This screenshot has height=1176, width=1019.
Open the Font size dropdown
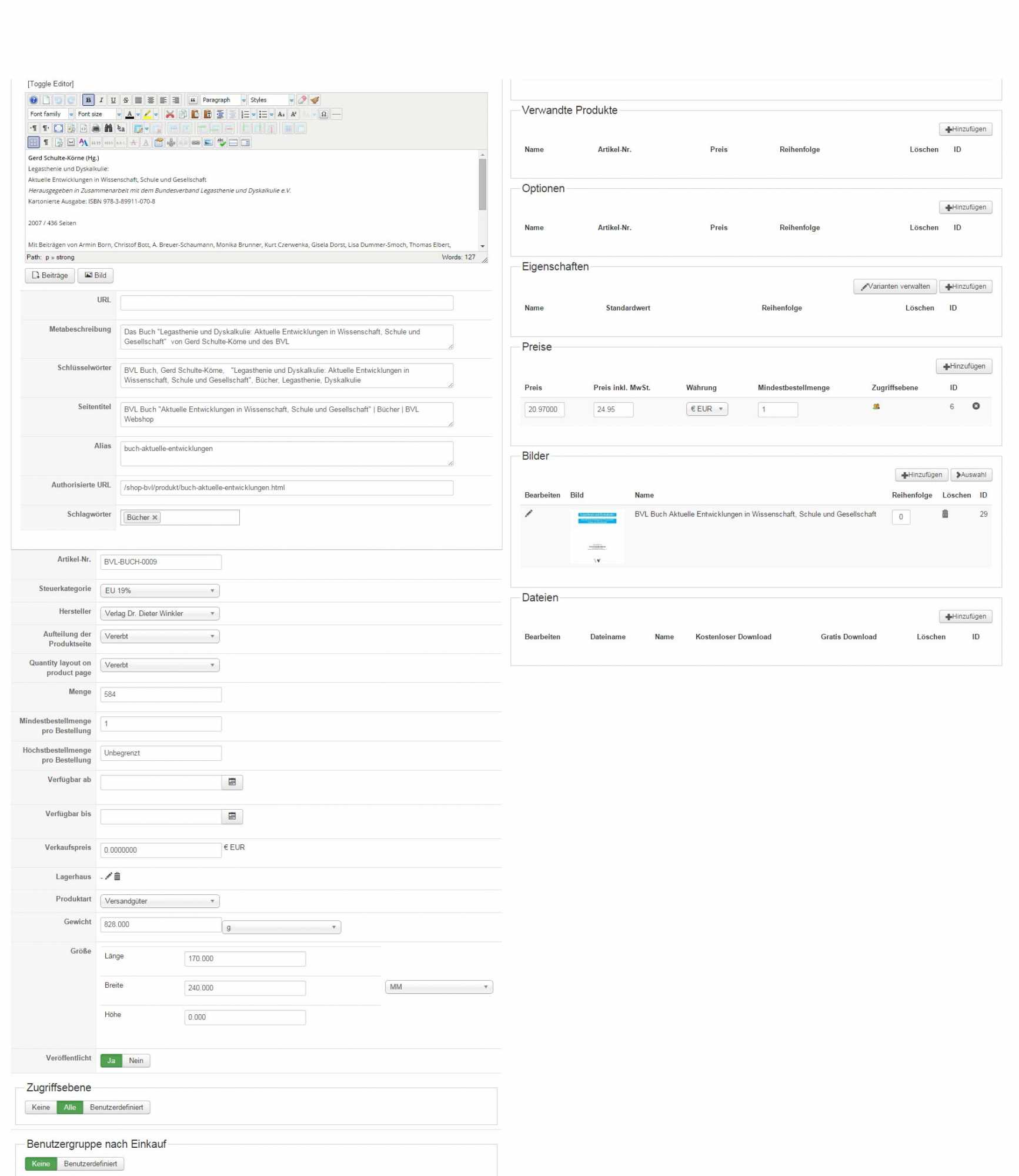click(x=99, y=114)
